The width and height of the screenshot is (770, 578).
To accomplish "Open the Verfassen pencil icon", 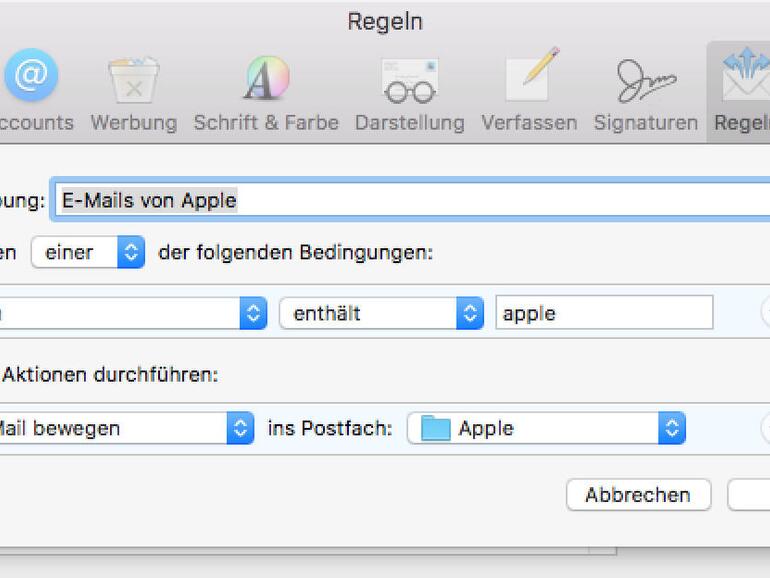I will coord(532,75).
